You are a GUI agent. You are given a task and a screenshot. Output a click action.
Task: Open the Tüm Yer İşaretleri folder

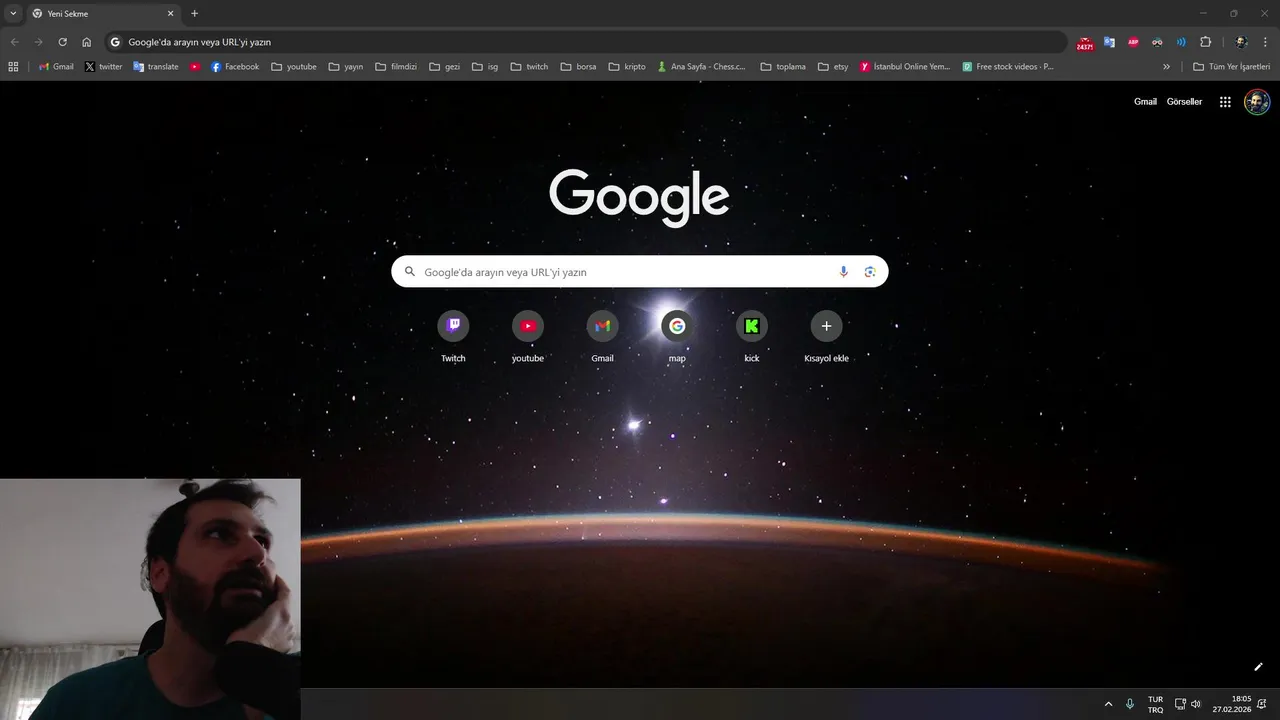coord(1232,67)
